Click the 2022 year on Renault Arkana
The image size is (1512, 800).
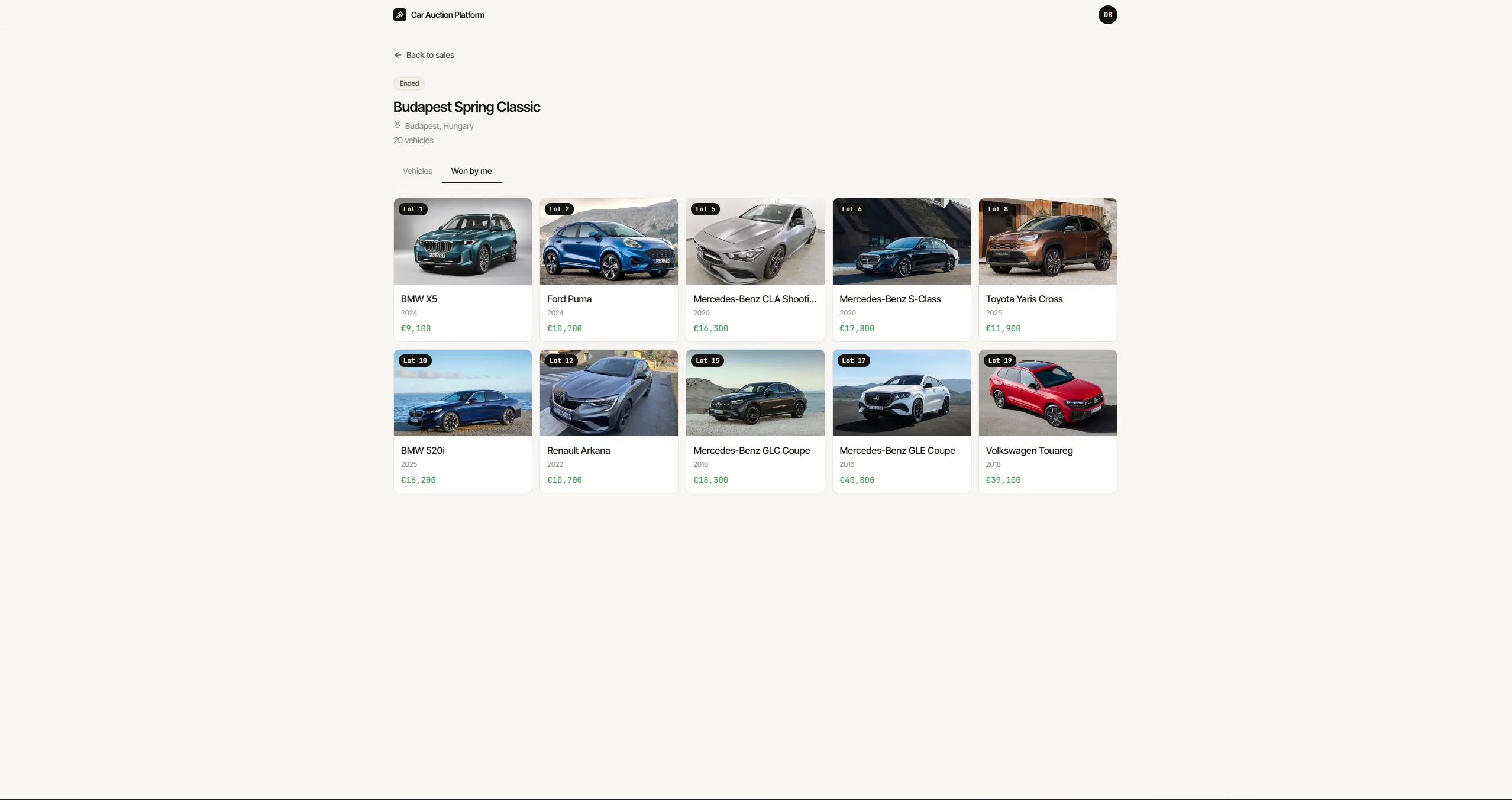[x=555, y=464]
